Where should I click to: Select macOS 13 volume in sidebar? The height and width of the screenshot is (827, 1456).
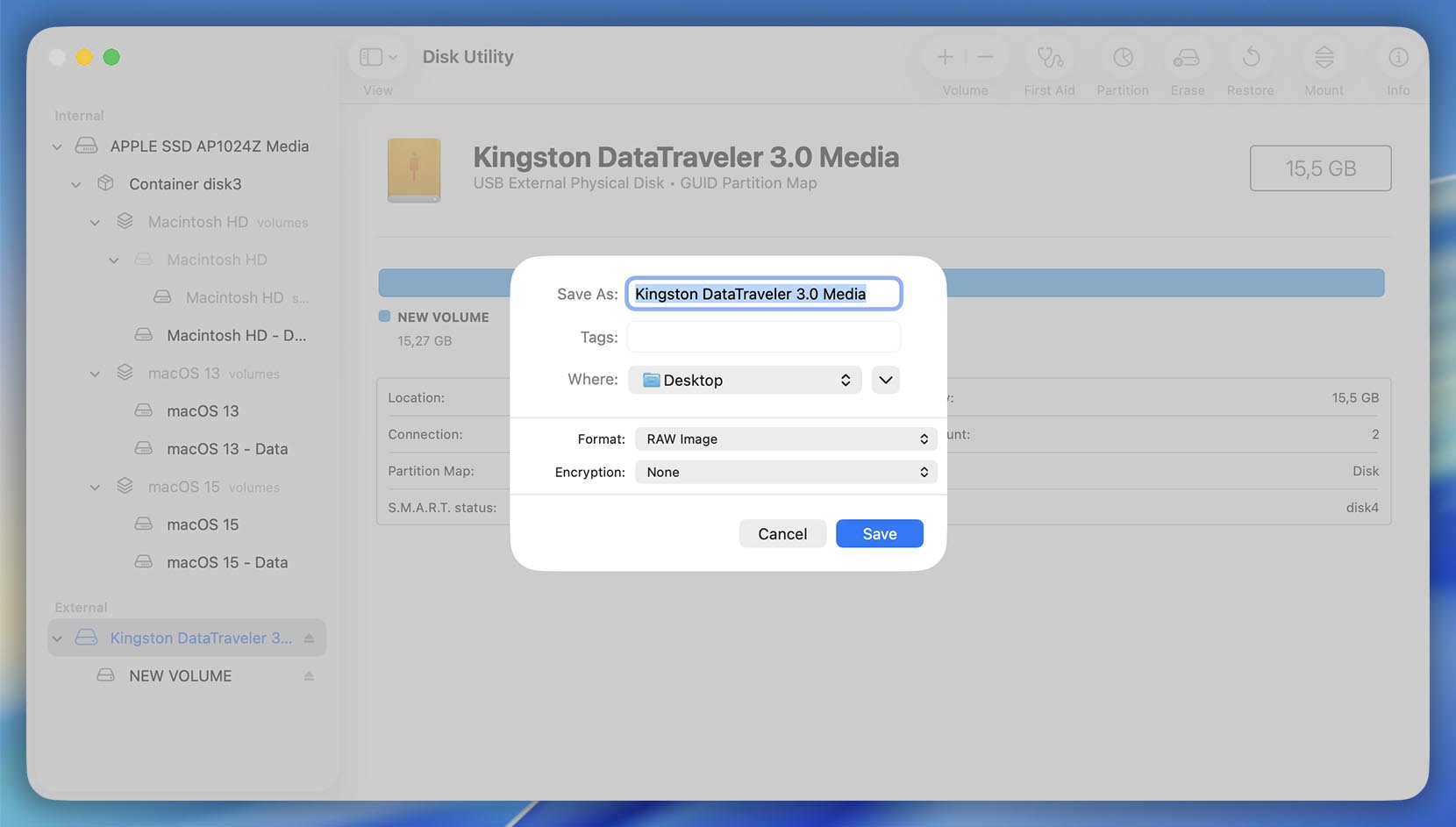(x=203, y=410)
